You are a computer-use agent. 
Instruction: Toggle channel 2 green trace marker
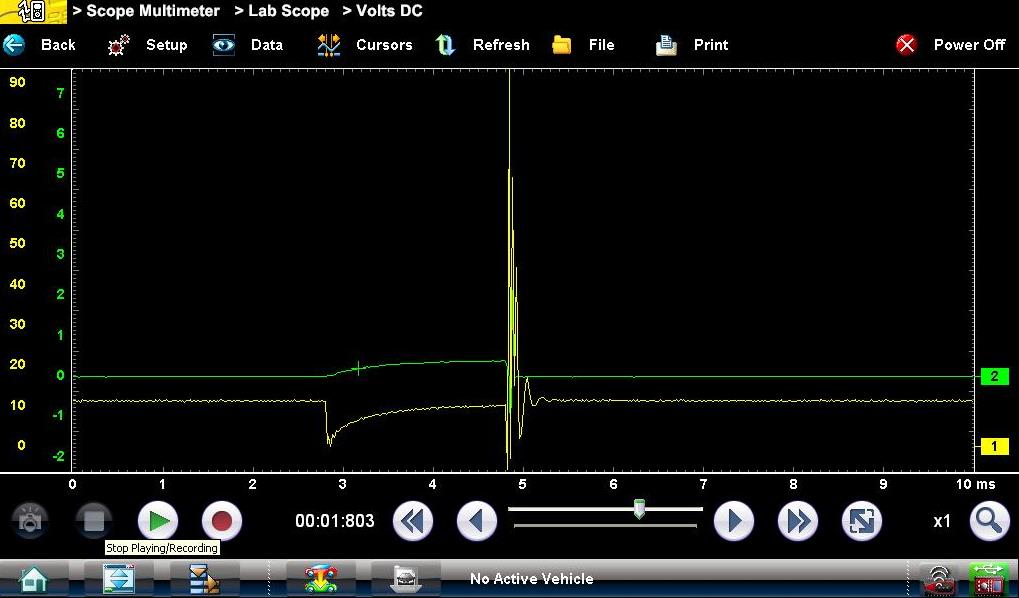(994, 377)
